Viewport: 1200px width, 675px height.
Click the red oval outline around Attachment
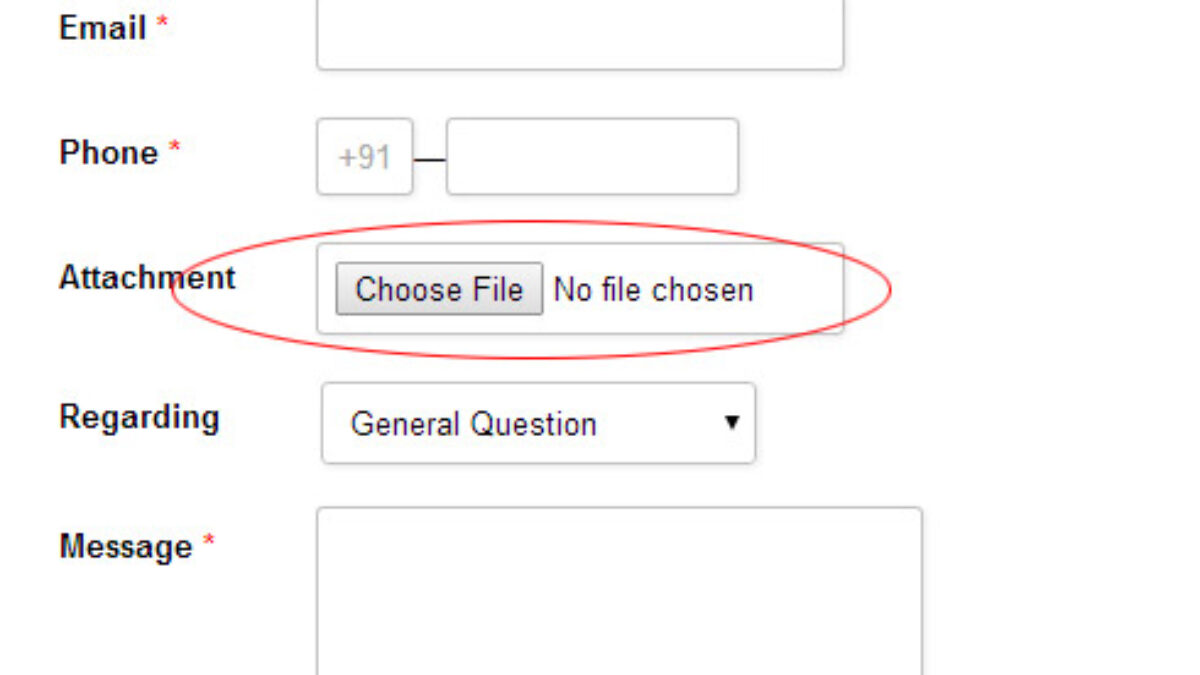(889, 288)
